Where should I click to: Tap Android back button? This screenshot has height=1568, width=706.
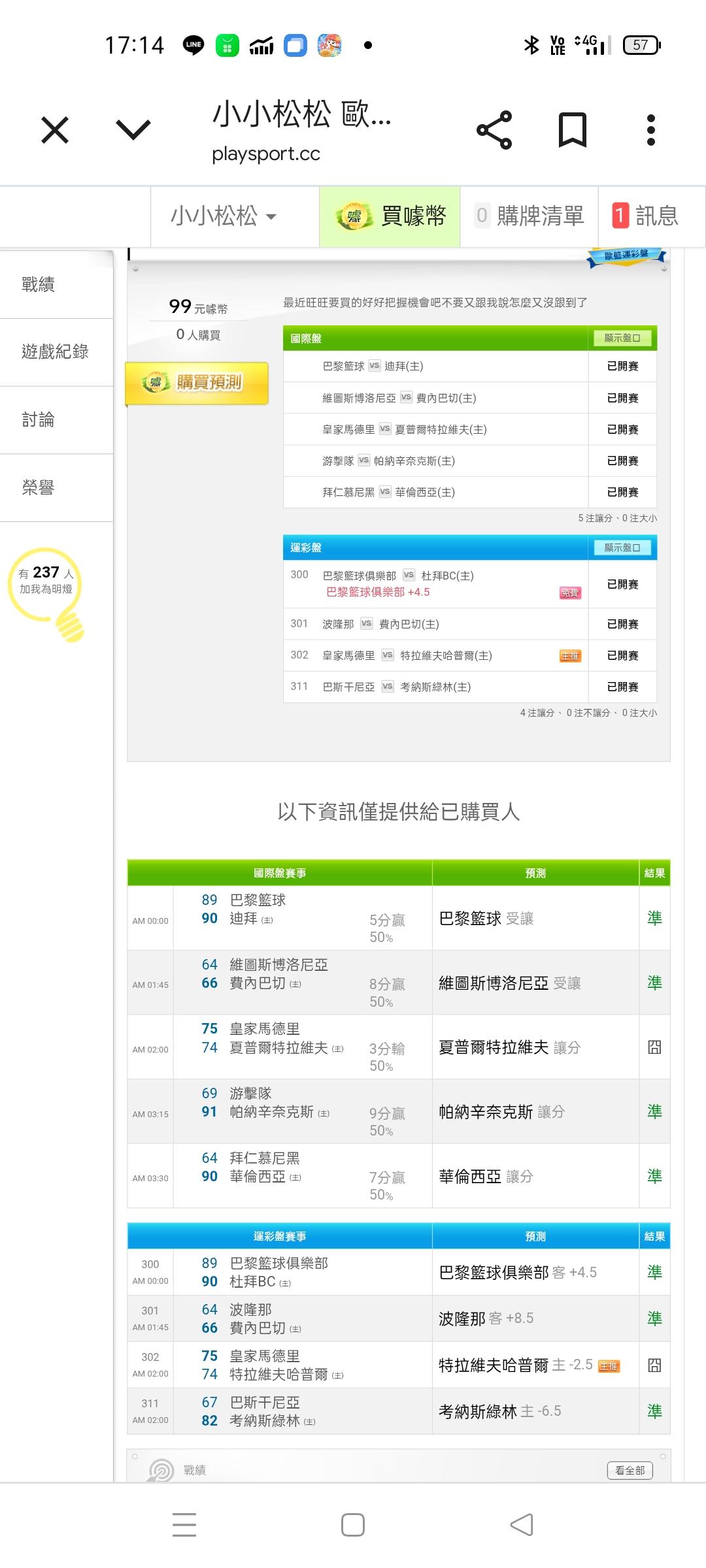point(522,1525)
